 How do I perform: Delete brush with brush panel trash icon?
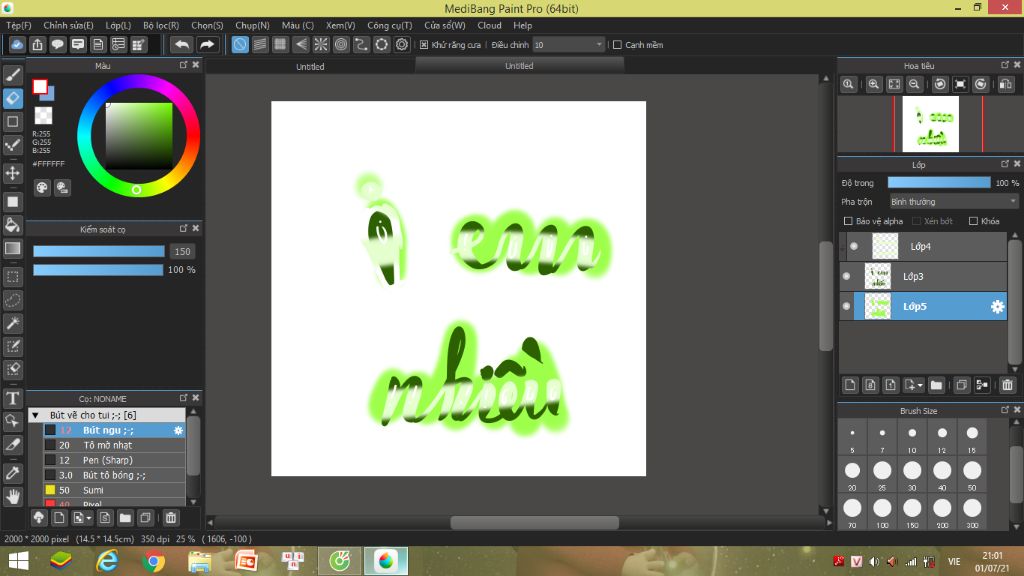170,518
